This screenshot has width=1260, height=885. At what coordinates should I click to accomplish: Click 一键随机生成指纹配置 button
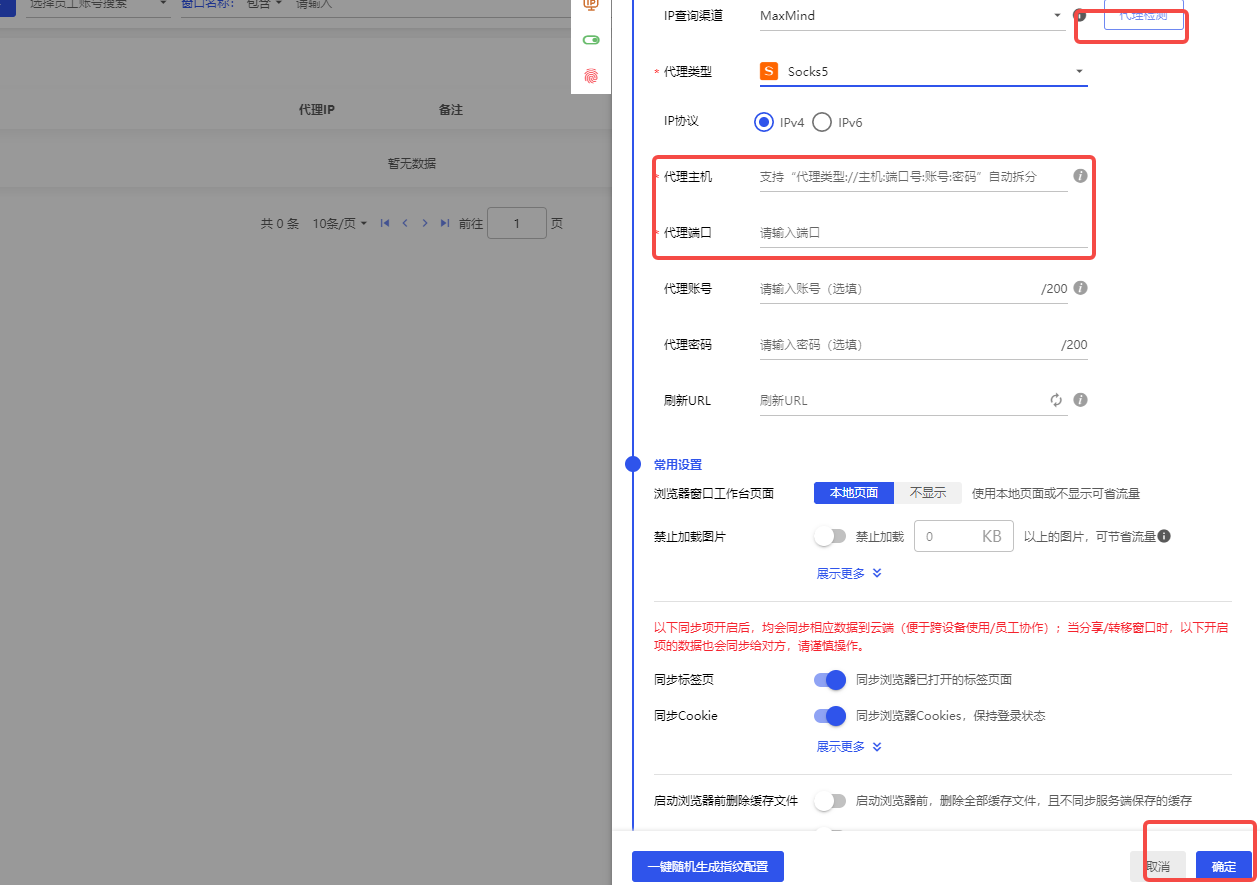coord(707,866)
